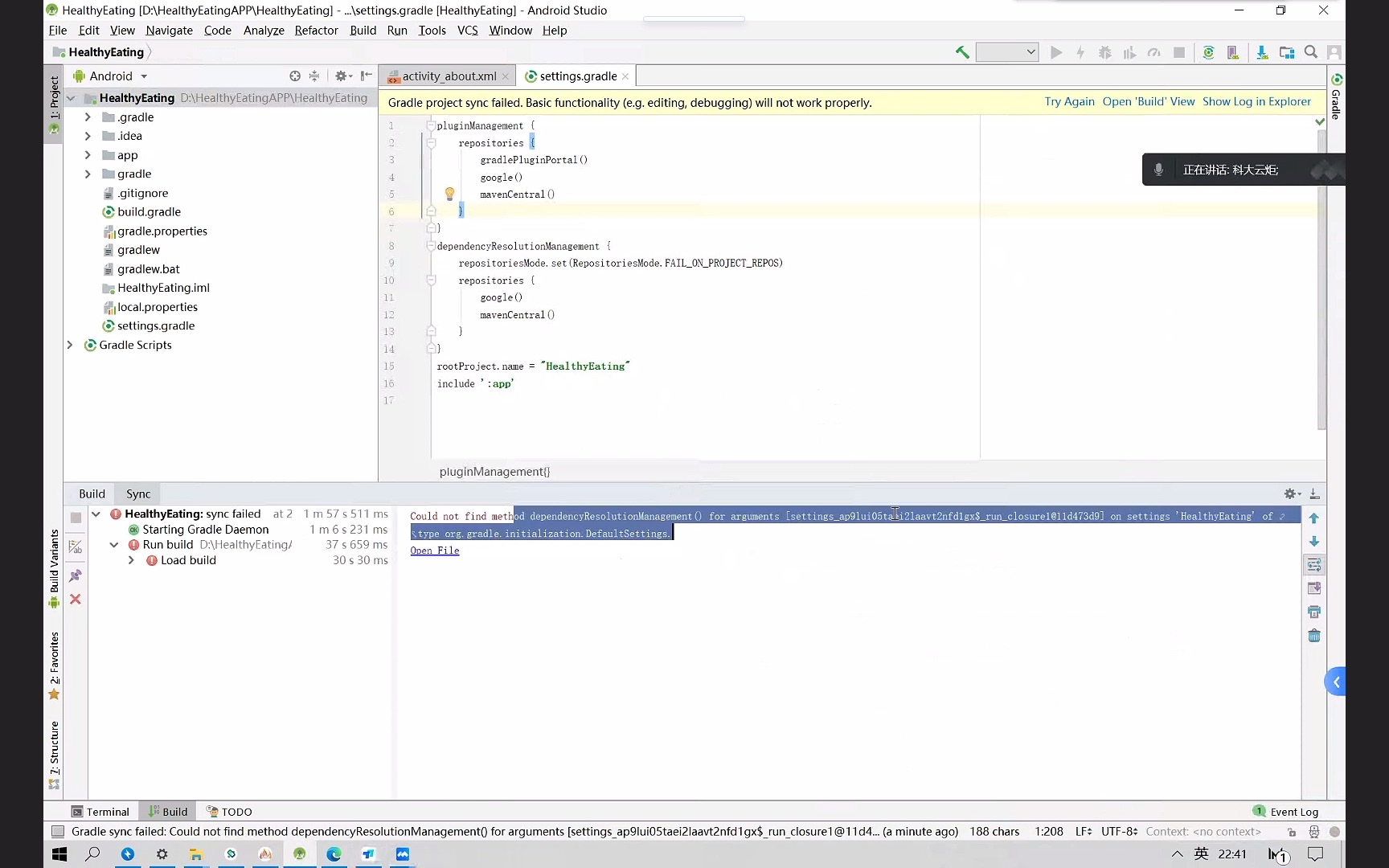Open Project panel settings gear

pyautogui.click(x=343, y=76)
